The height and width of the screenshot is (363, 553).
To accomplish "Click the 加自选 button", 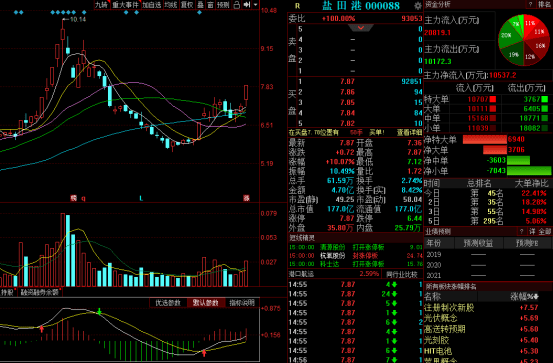I will click(x=152, y=5).
